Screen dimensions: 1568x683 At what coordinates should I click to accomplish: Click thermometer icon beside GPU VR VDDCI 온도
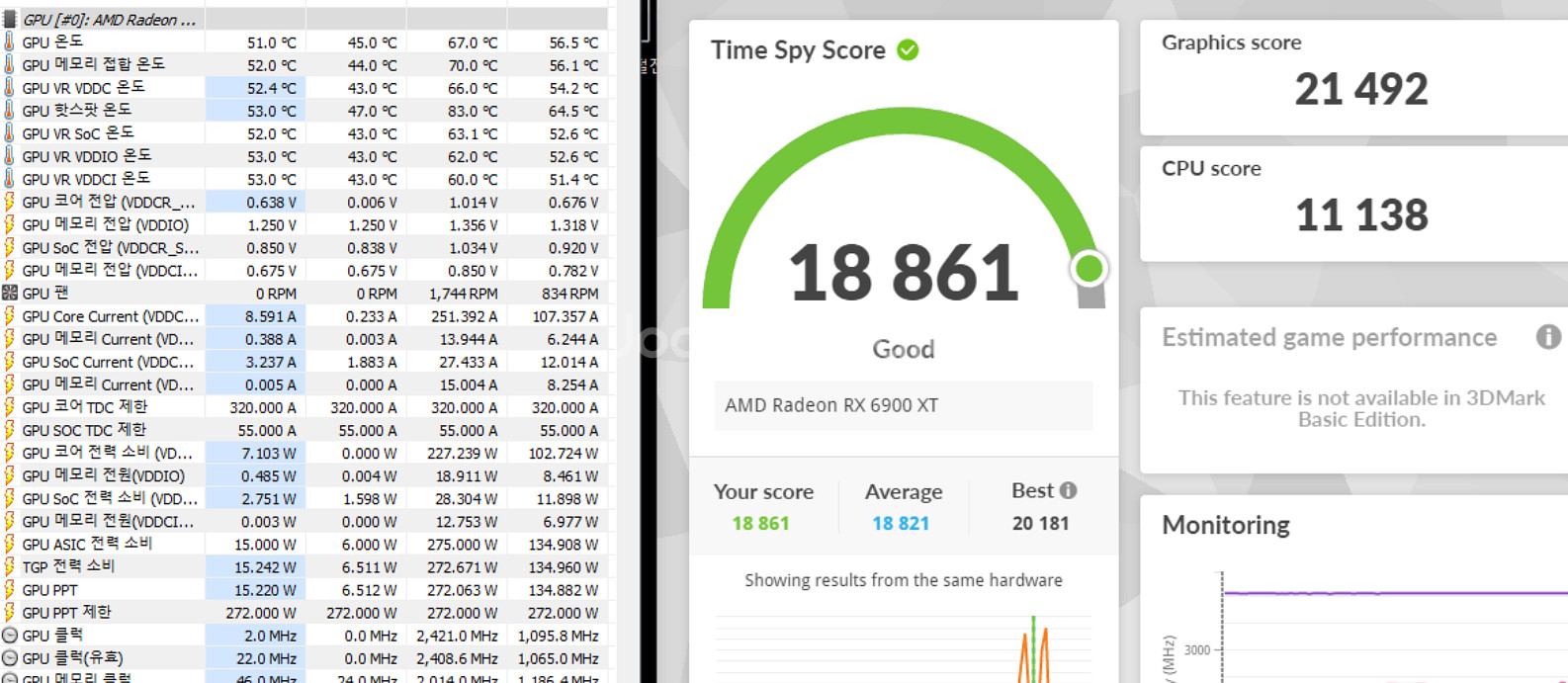[x=10, y=178]
